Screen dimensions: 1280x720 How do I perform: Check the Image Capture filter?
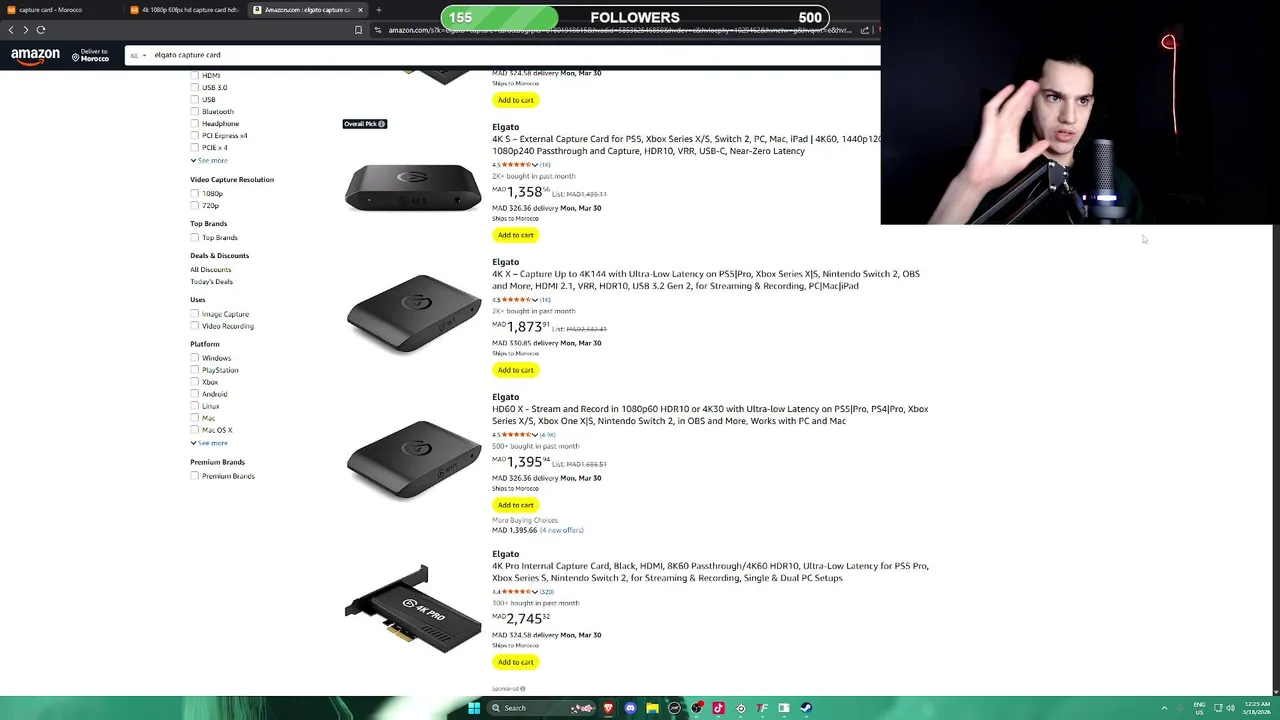coord(195,314)
